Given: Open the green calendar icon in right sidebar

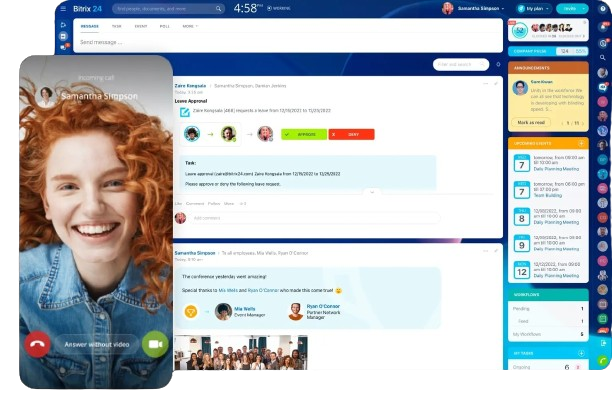Looking at the screenshot, I should [x=603, y=319].
